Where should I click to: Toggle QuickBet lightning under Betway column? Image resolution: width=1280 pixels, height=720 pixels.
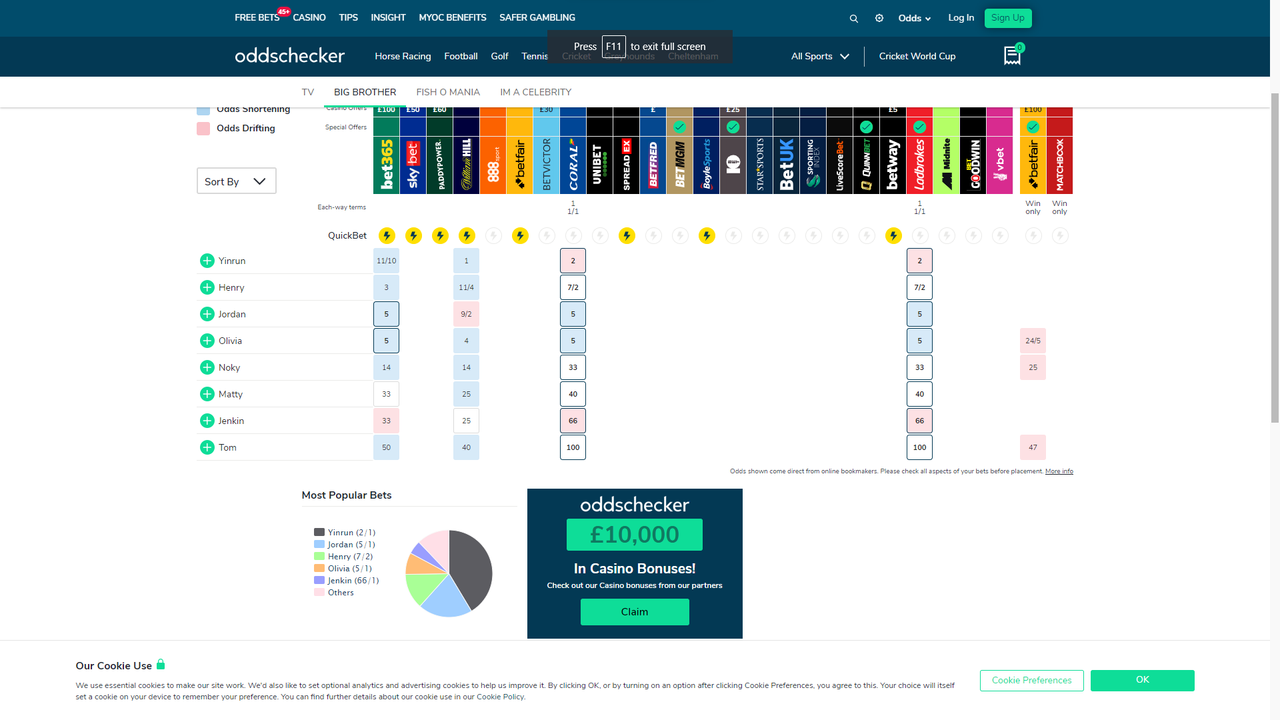click(893, 236)
